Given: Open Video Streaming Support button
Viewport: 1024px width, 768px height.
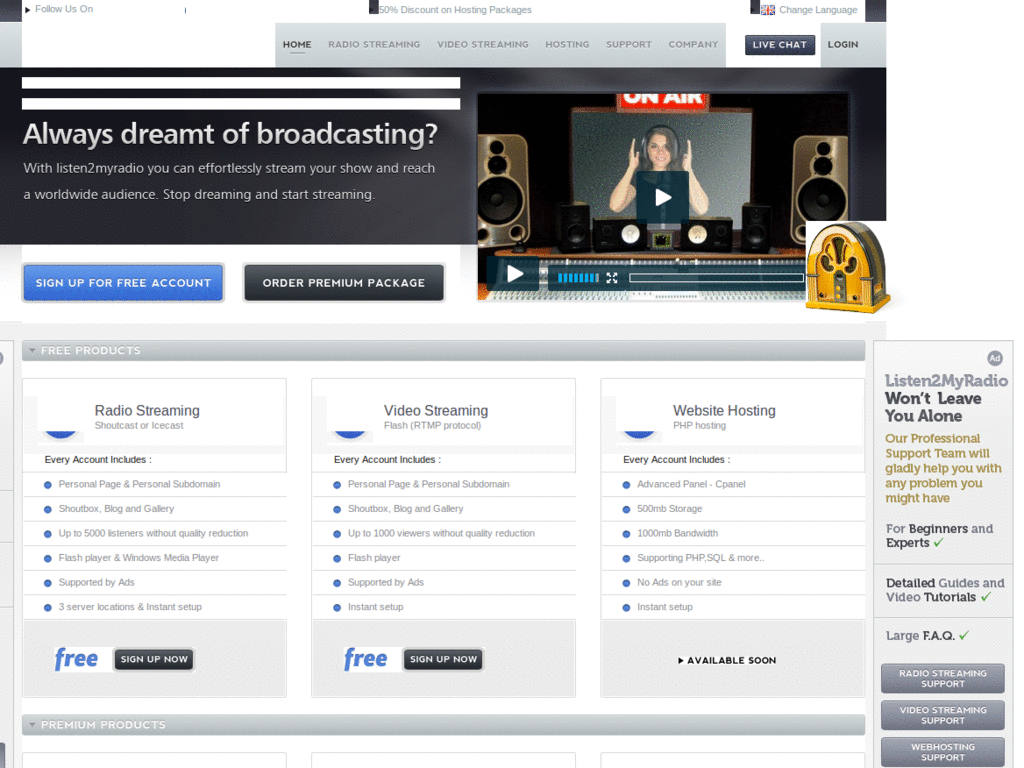Looking at the screenshot, I should tap(942, 715).
